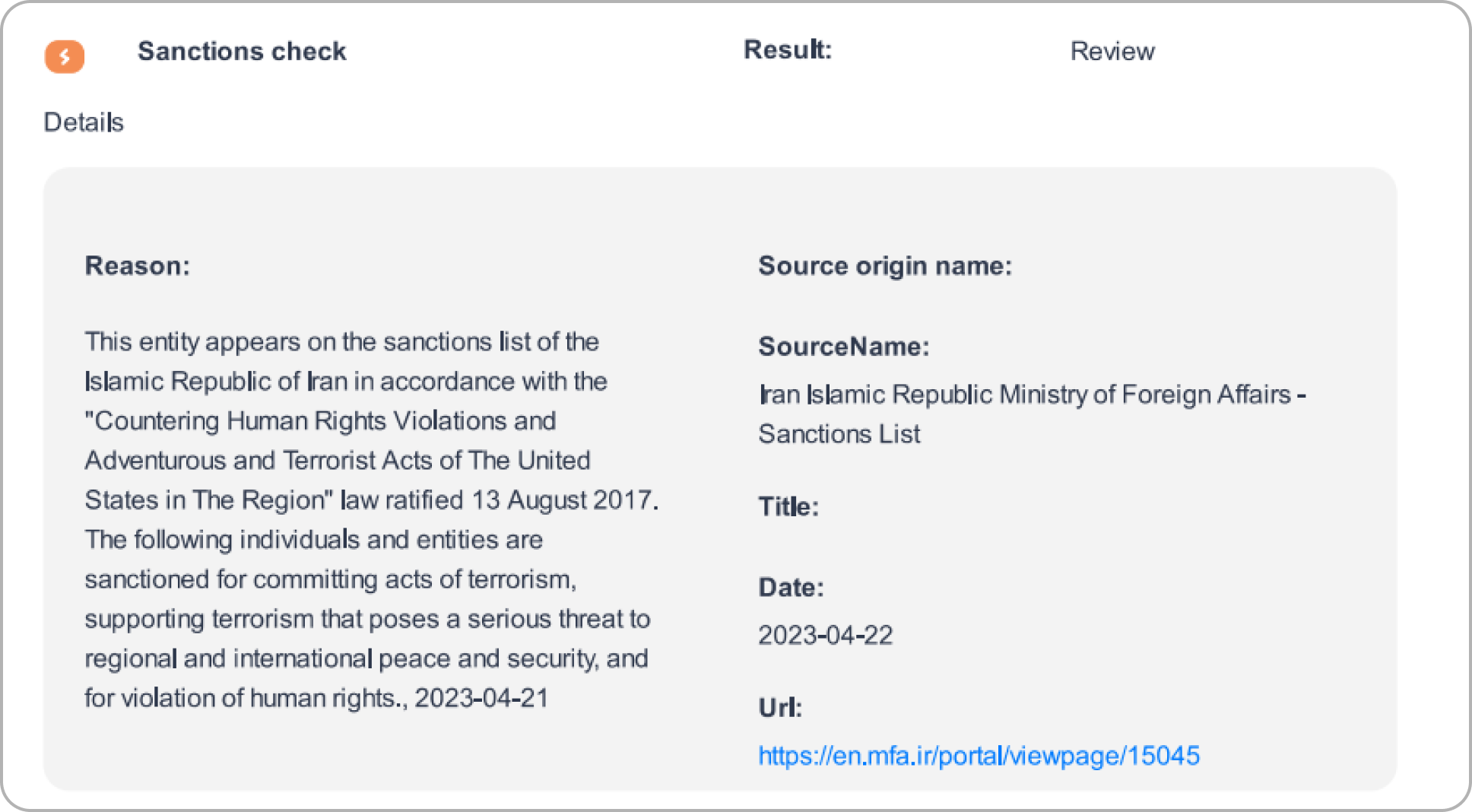
Task: Select the Review result value
Action: coord(1112,51)
